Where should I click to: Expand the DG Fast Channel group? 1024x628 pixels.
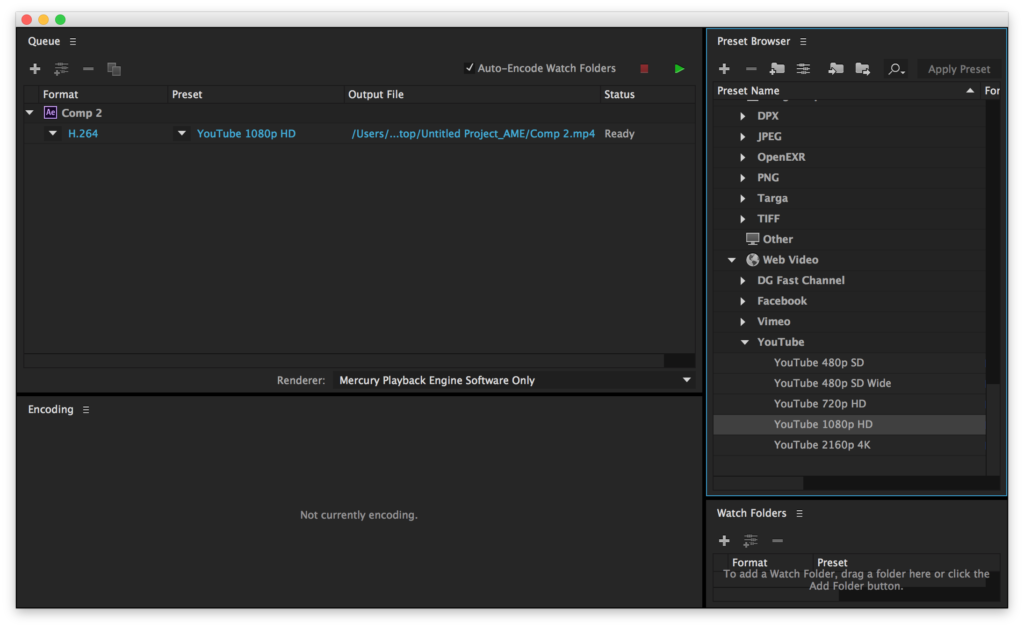point(743,281)
